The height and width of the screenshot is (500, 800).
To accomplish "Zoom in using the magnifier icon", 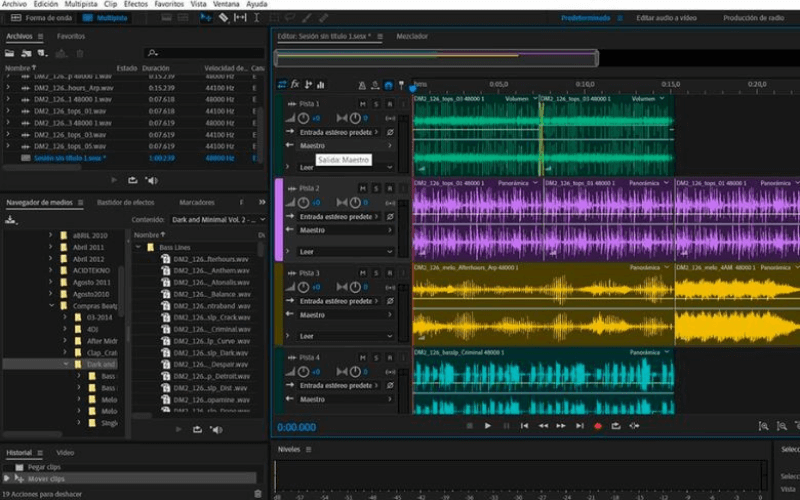I will coord(764,426).
